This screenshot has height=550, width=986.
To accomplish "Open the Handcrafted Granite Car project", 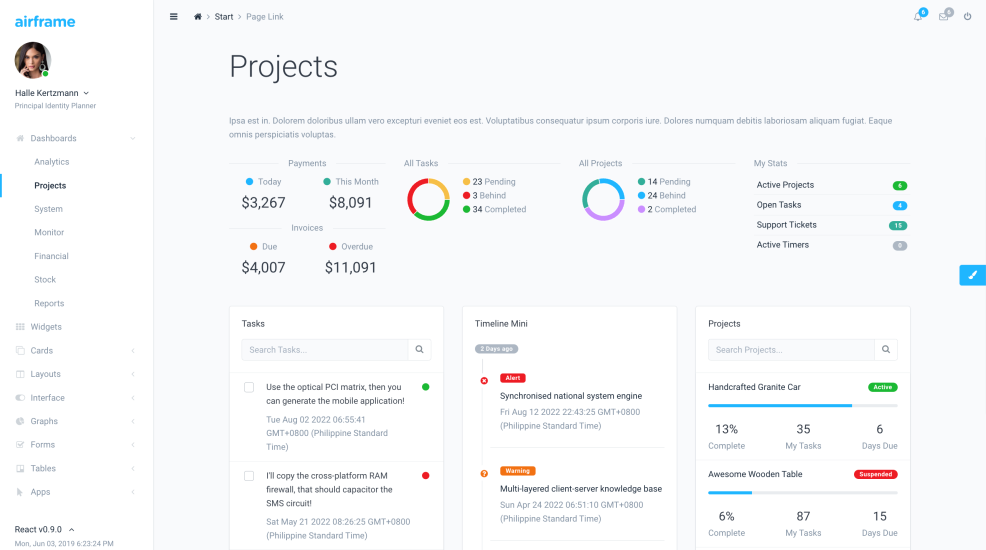I will [x=754, y=387].
